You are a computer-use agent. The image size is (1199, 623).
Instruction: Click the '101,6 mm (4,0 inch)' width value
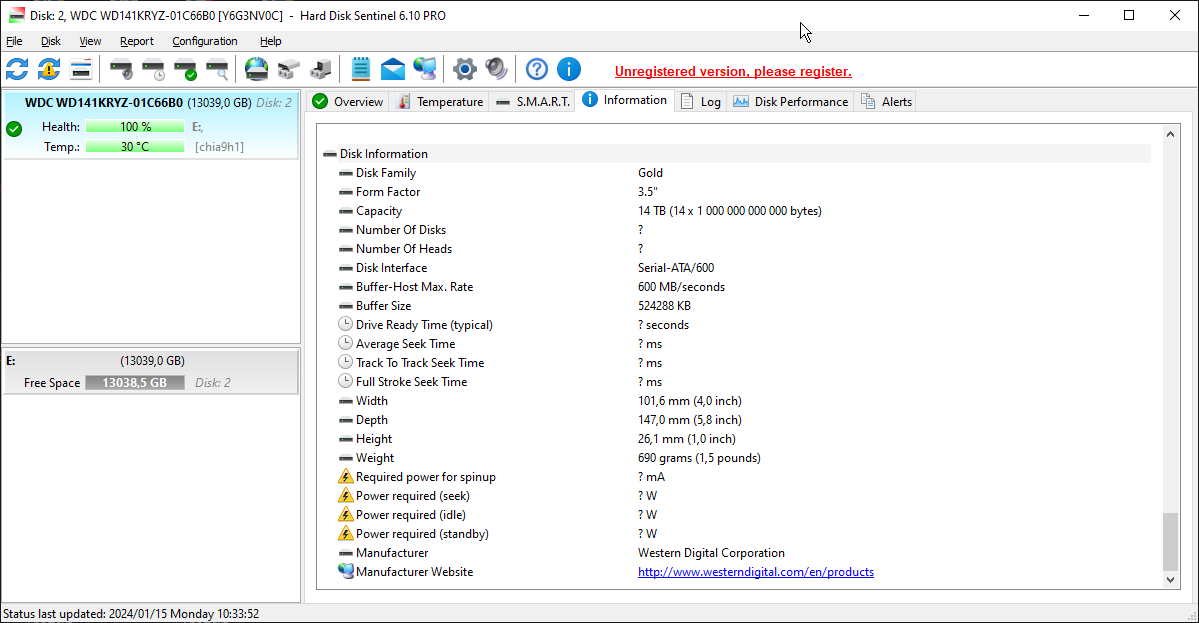pos(690,401)
